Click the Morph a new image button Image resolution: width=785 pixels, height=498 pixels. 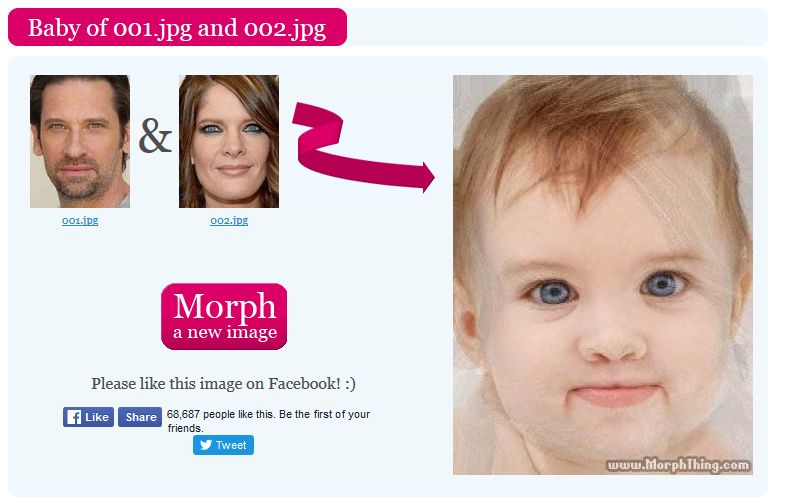[224, 316]
